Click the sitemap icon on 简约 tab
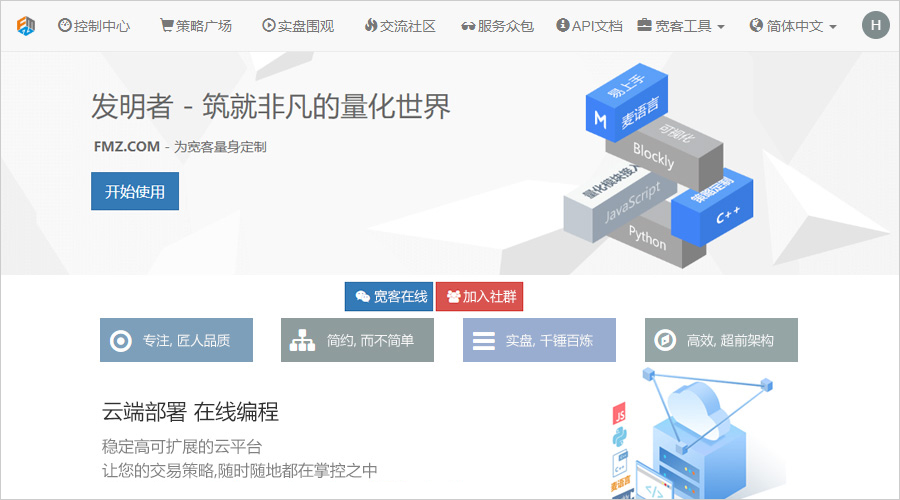Image resolution: width=900 pixels, height=500 pixels. [302, 341]
